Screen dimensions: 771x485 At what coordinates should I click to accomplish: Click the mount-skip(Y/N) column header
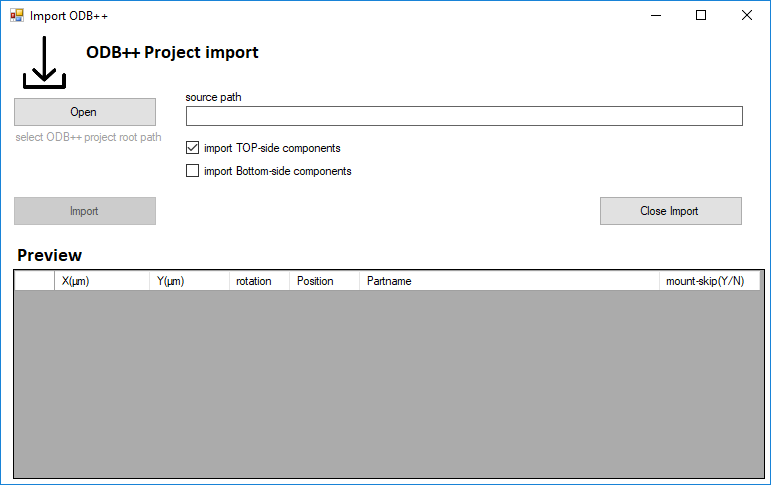pos(710,281)
